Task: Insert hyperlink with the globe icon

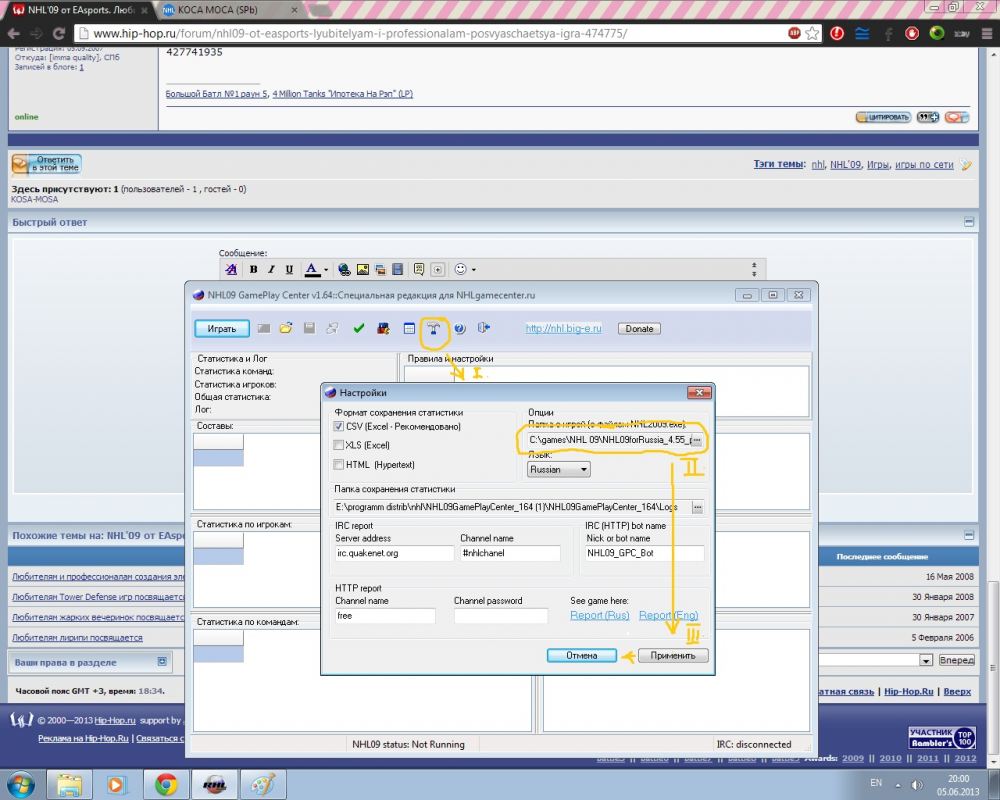Action: pyautogui.click(x=344, y=269)
